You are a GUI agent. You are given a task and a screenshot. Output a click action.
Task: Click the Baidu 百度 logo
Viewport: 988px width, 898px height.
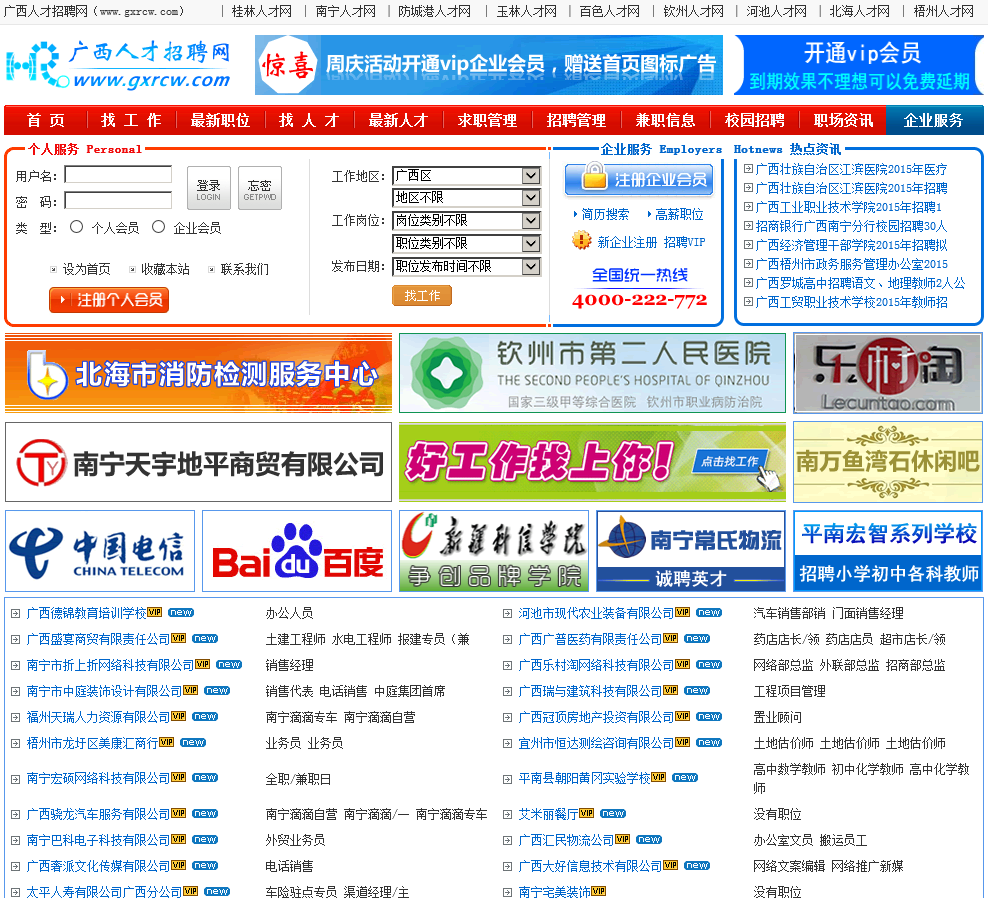297,551
